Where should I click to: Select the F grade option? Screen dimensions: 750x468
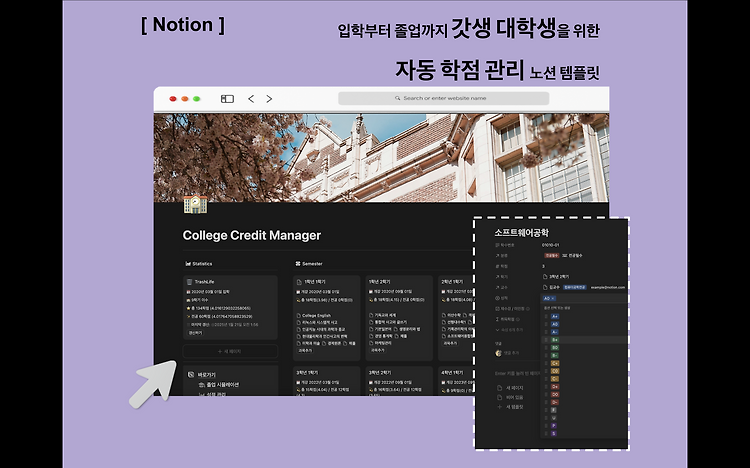(x=554, y=410)
